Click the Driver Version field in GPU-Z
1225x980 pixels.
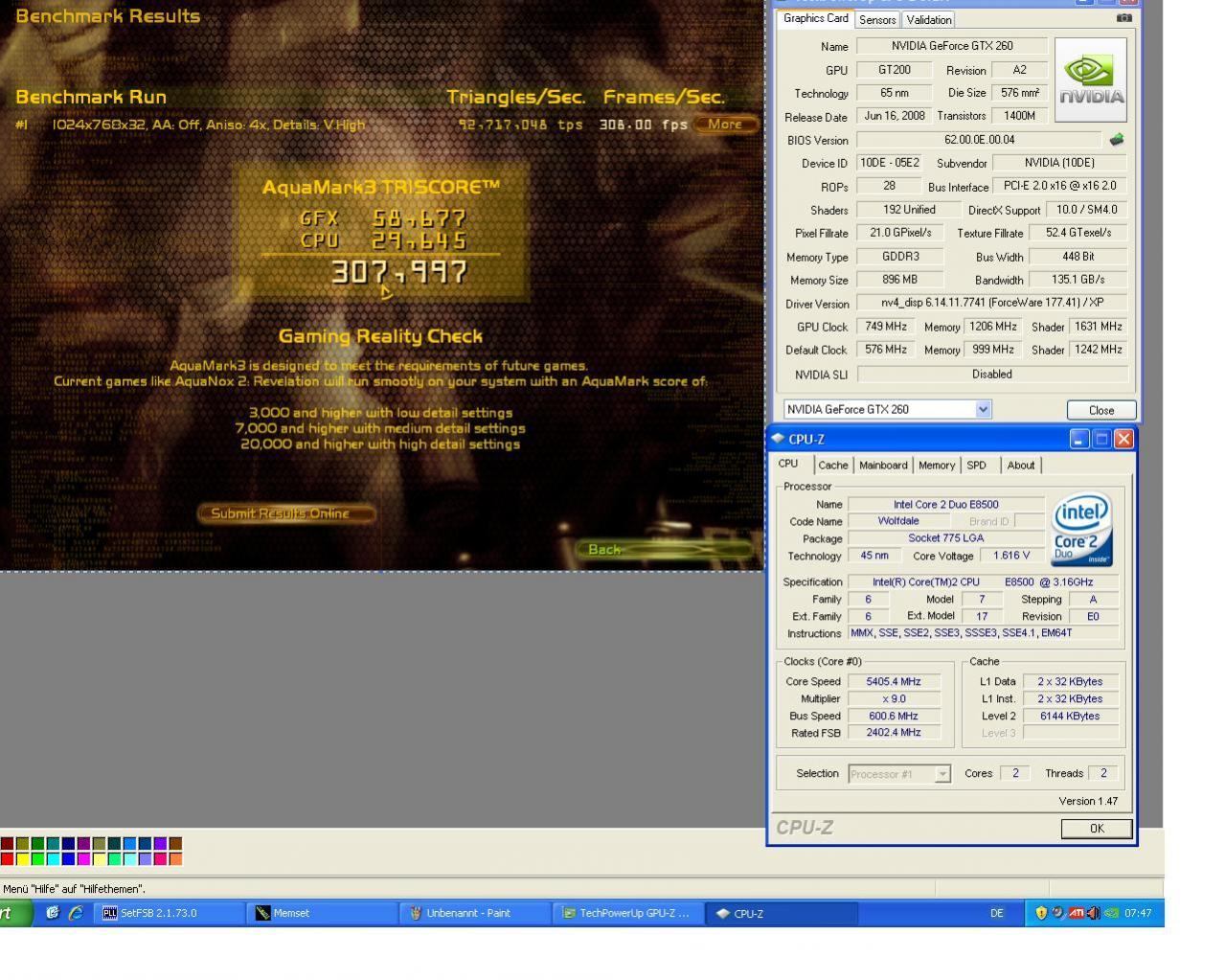(x=991, y=303)
